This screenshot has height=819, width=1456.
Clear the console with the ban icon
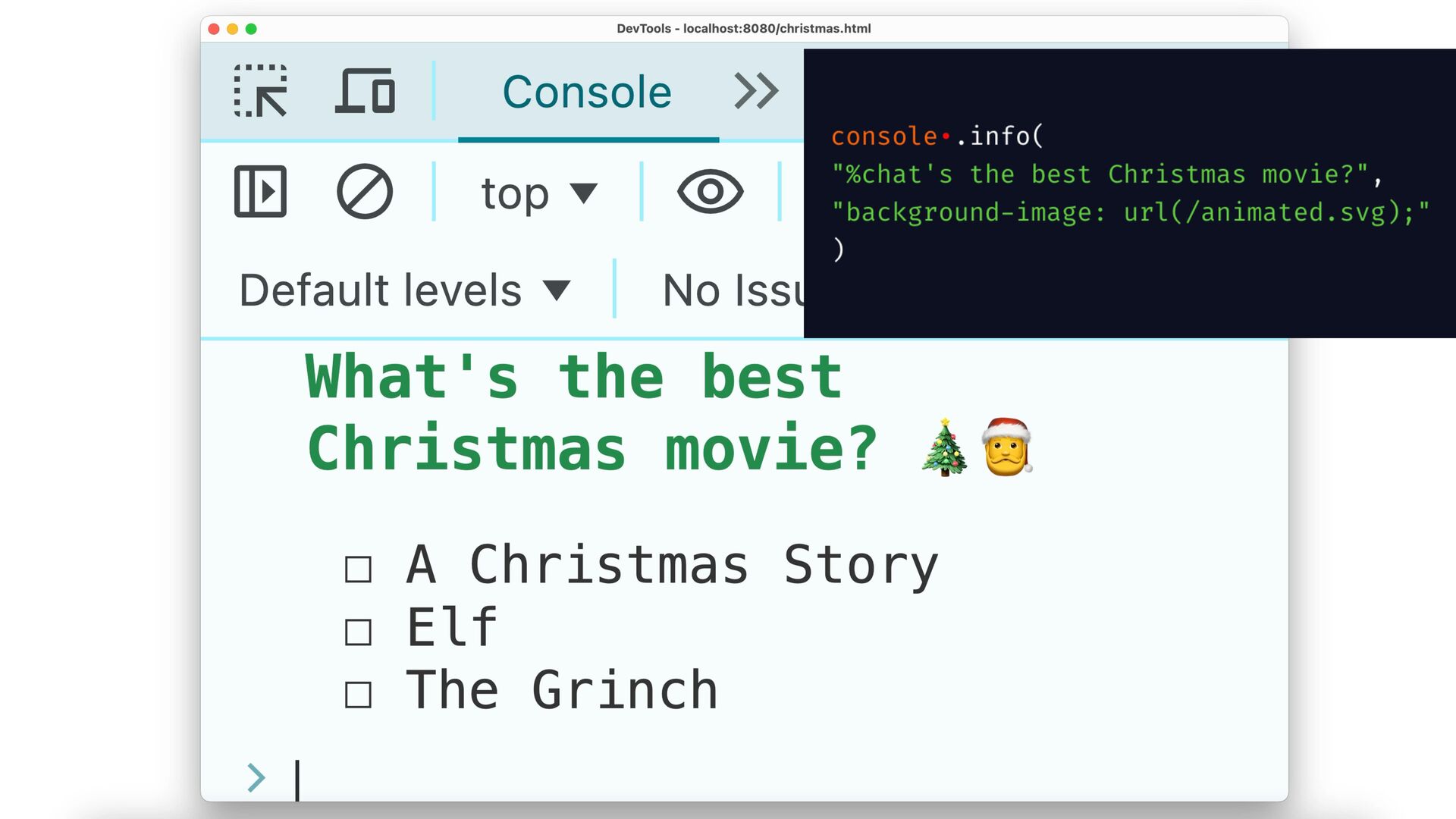(x=365, y=191)
